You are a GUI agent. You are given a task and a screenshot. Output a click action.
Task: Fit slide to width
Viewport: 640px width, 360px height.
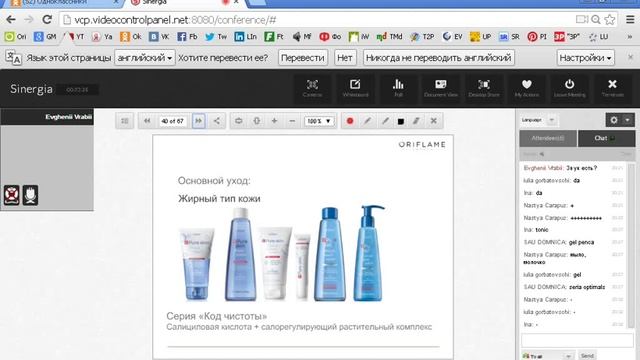coord(238,121)
